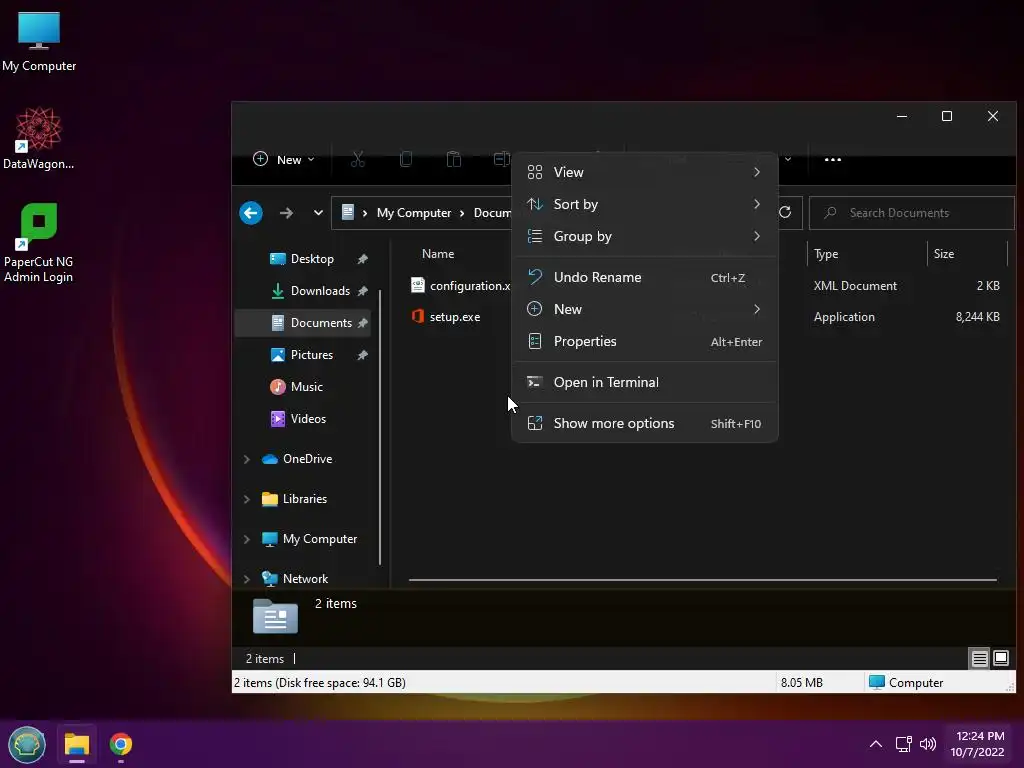Open the network tray icon

click(903, 744)
